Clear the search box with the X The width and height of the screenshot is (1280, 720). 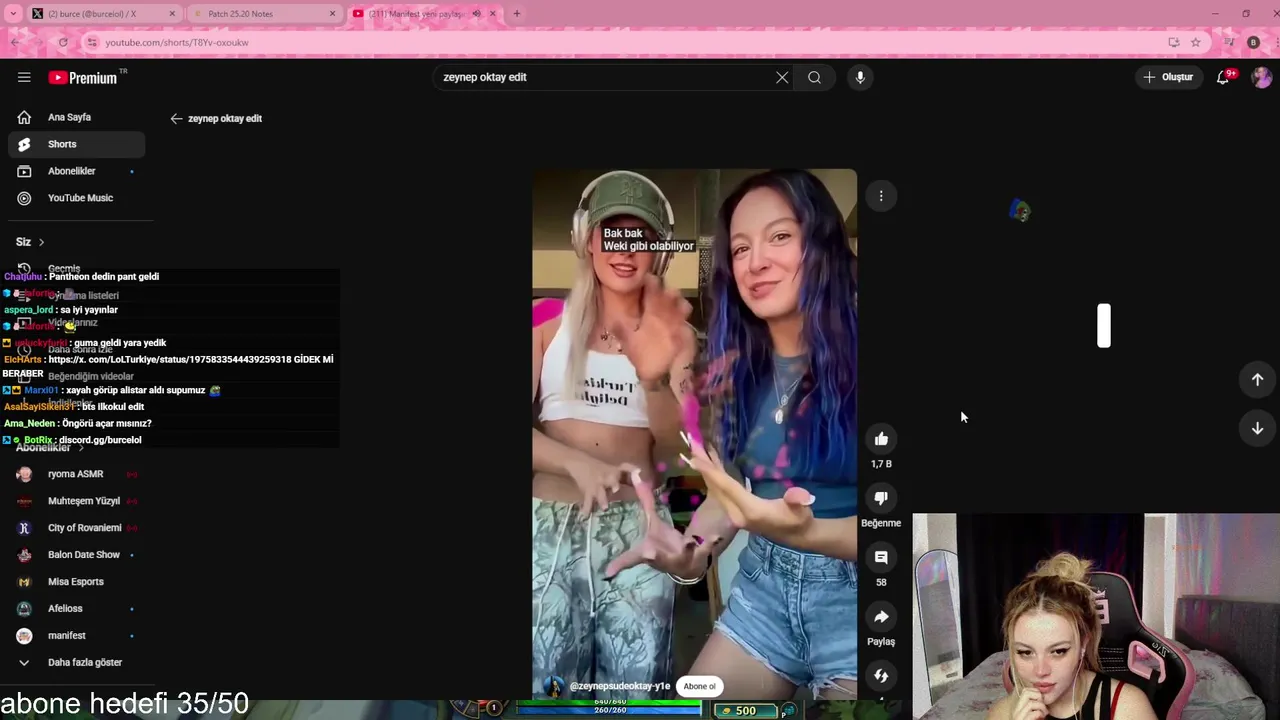tap(782, 77)
